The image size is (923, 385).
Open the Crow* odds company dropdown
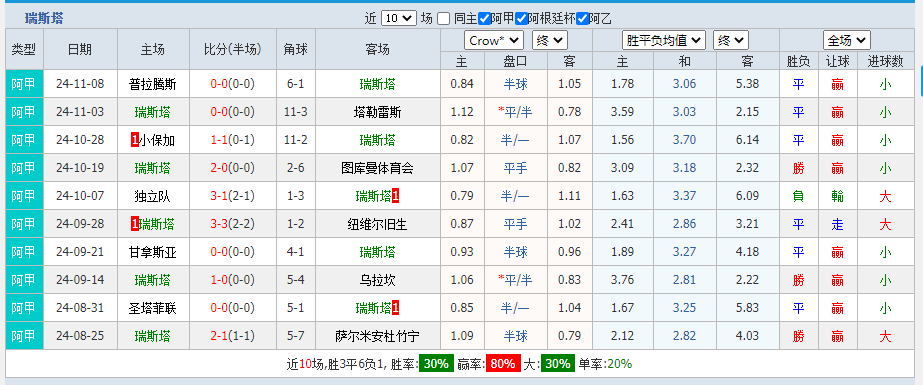pos(494,41)
